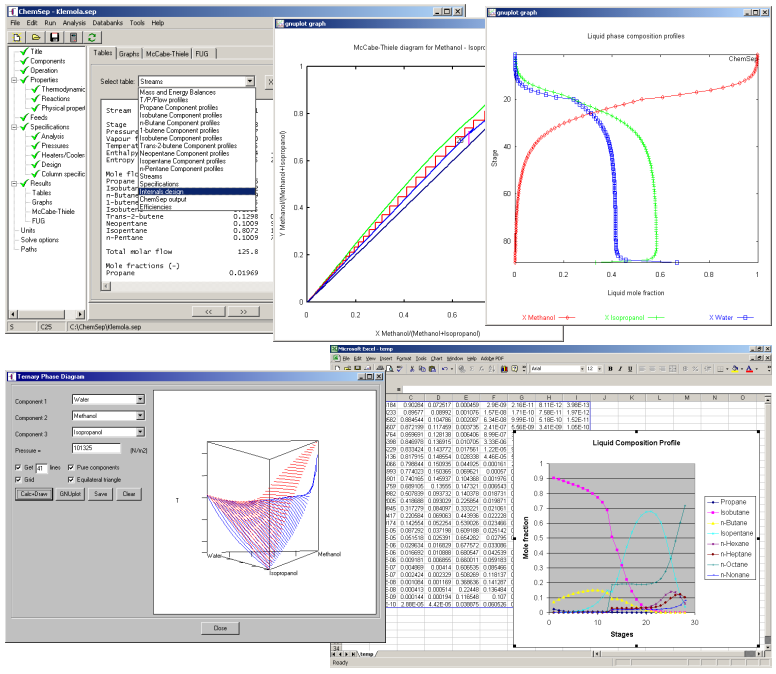776x674 pixels.
Task: Click the New file icon in ChemSep toolbar
Action: coord(17,37)
